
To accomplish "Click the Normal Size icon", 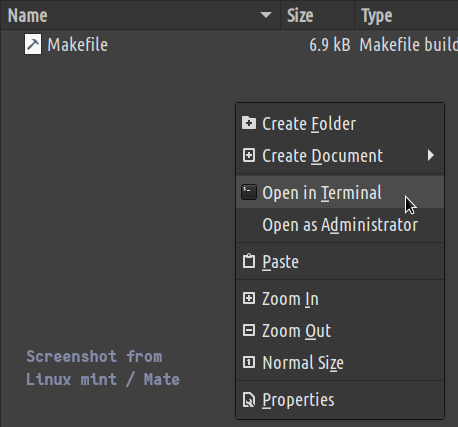I will coord(249,362).
